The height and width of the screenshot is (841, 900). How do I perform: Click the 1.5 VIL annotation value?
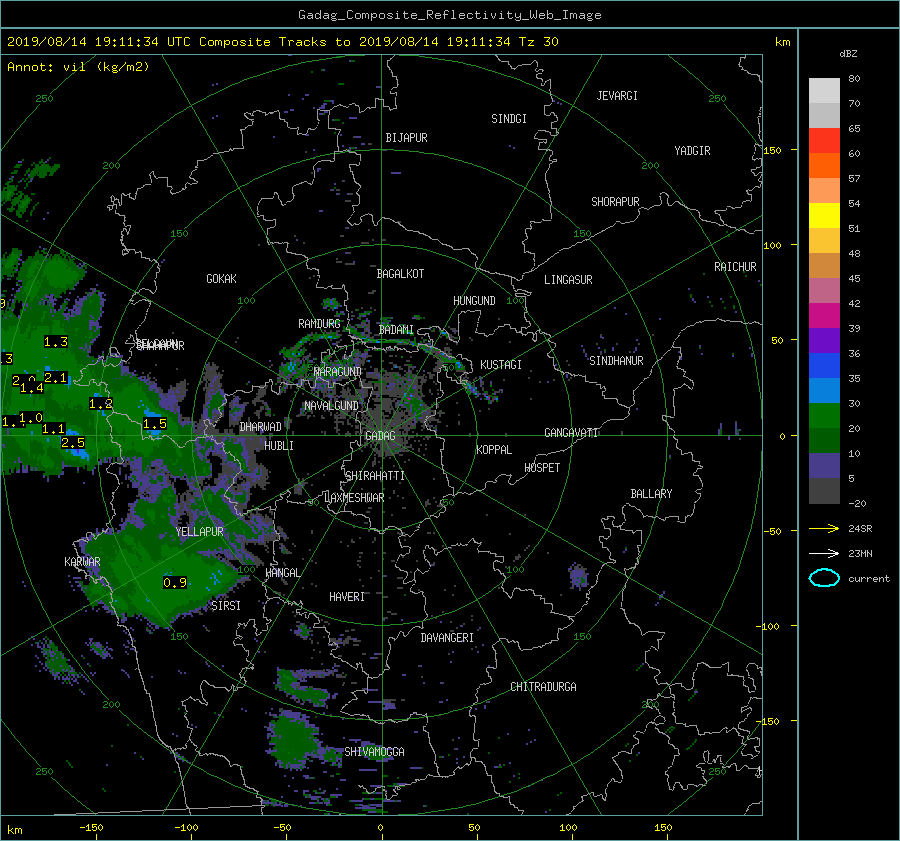click(155, 424)
